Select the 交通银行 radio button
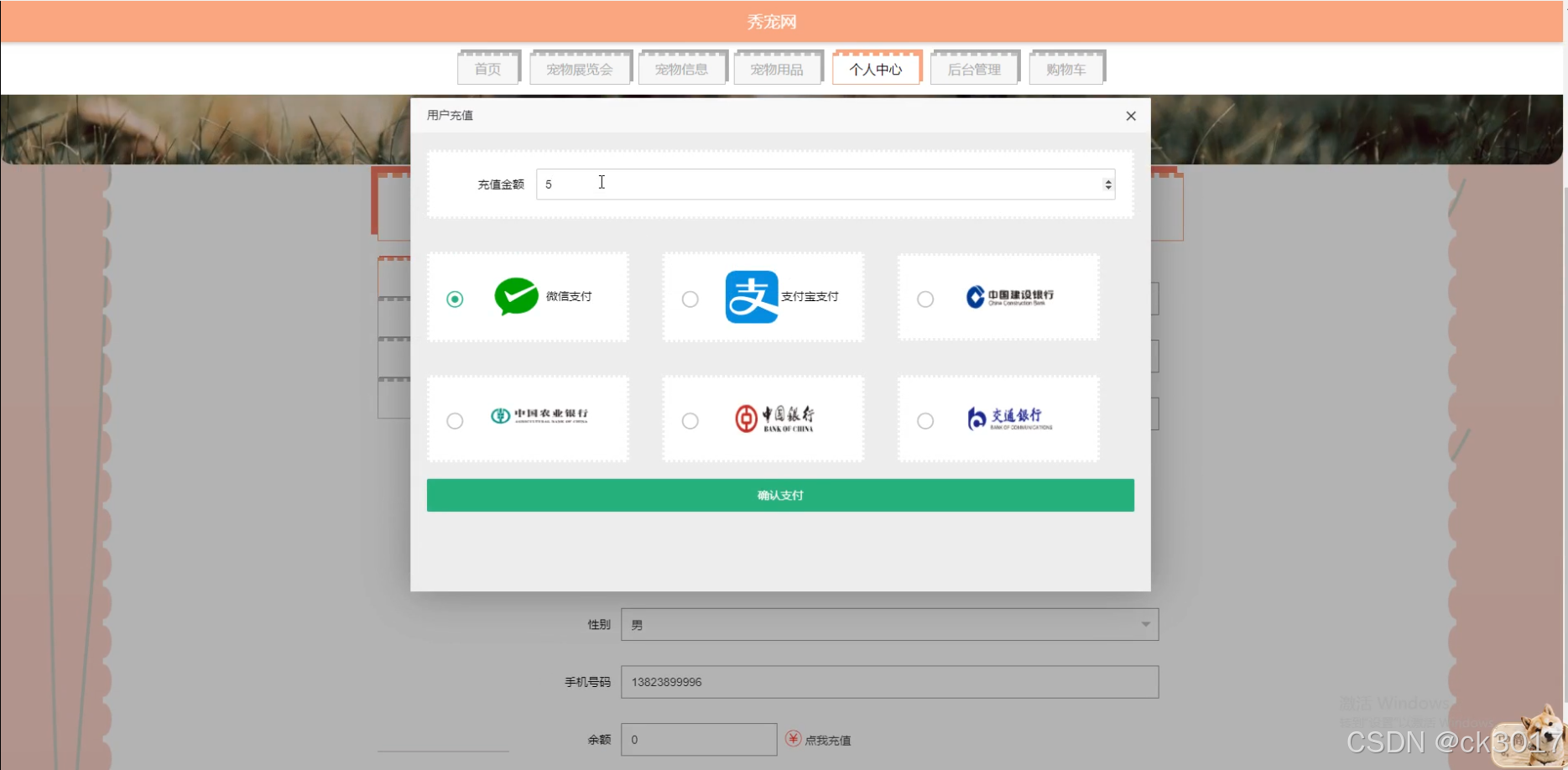The height and width of the screenshot is (770, 1568). point(925,421)
